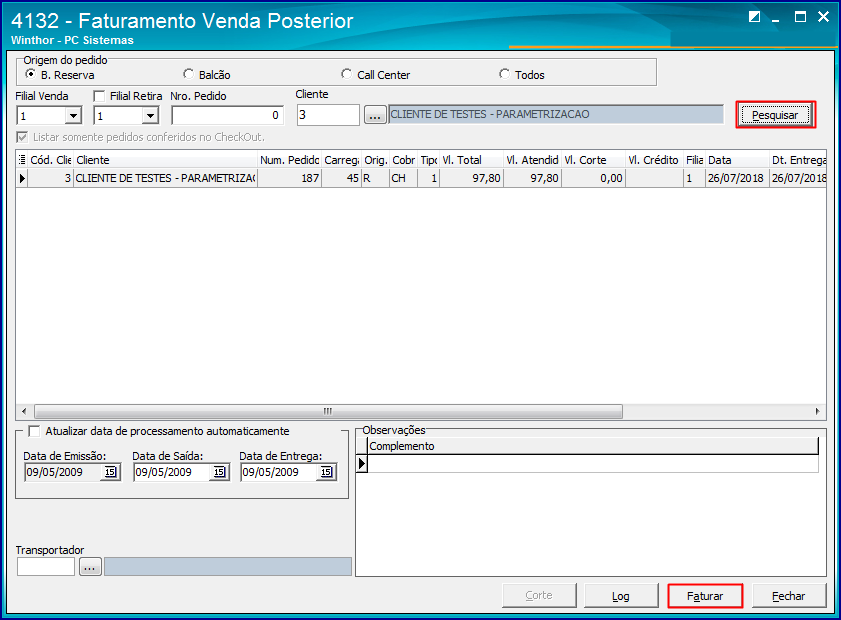Click the Fechar button
Viewport: 841px width, 620px height.
pyautogui.click(x=788, y=596)
